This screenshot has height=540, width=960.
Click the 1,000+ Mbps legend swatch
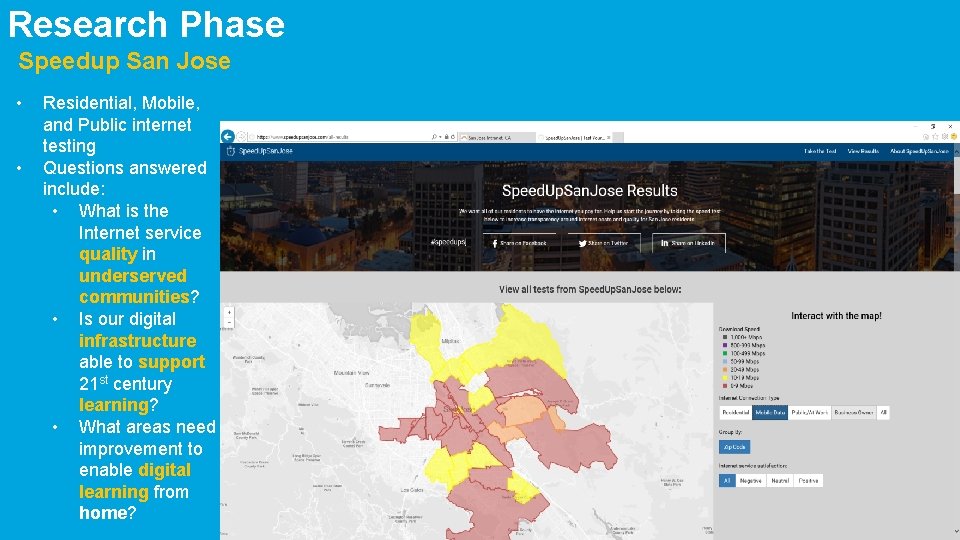[725, 337]
